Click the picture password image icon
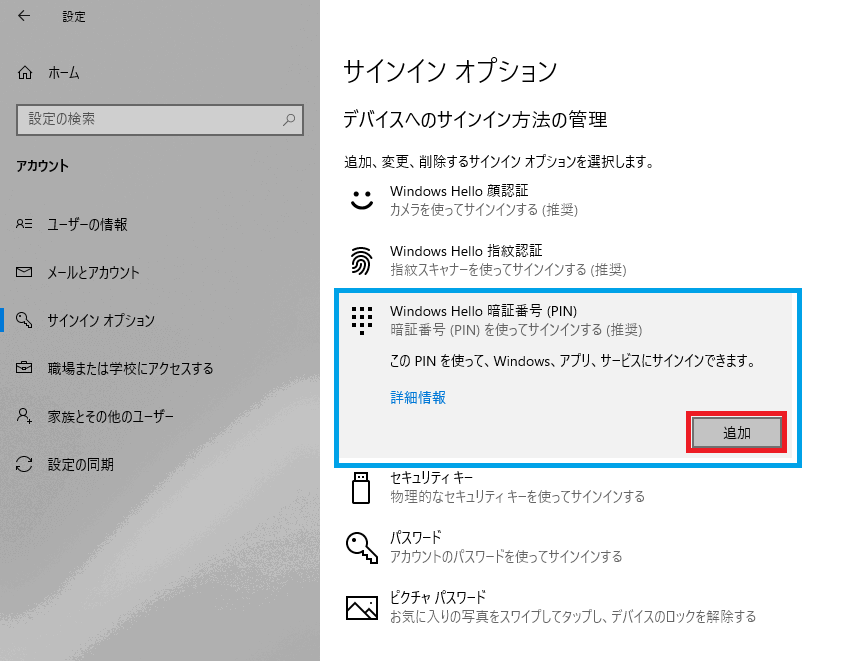The image size is (864, 661). point(361,608)
